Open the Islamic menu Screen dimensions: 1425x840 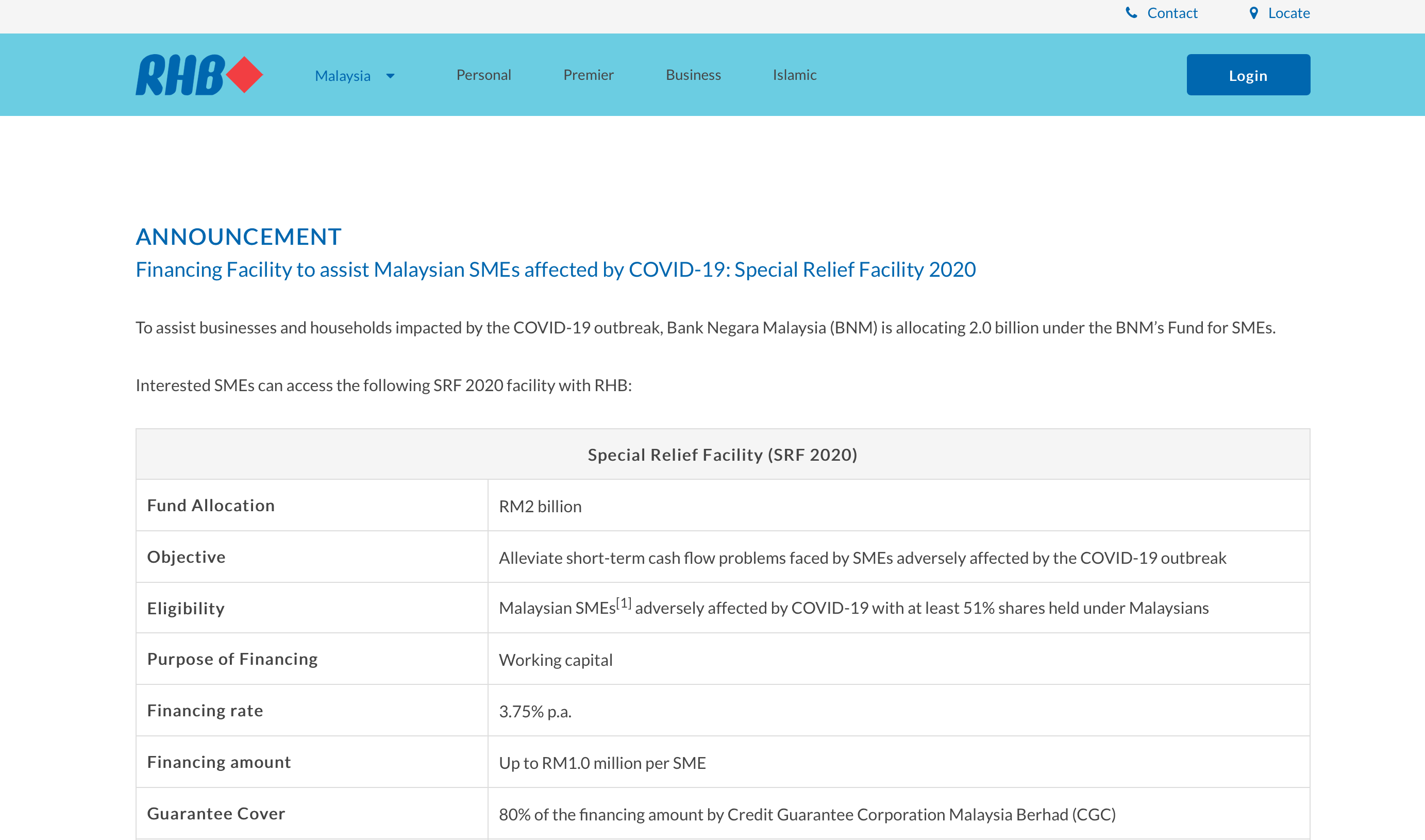click(x=795, y=75)
